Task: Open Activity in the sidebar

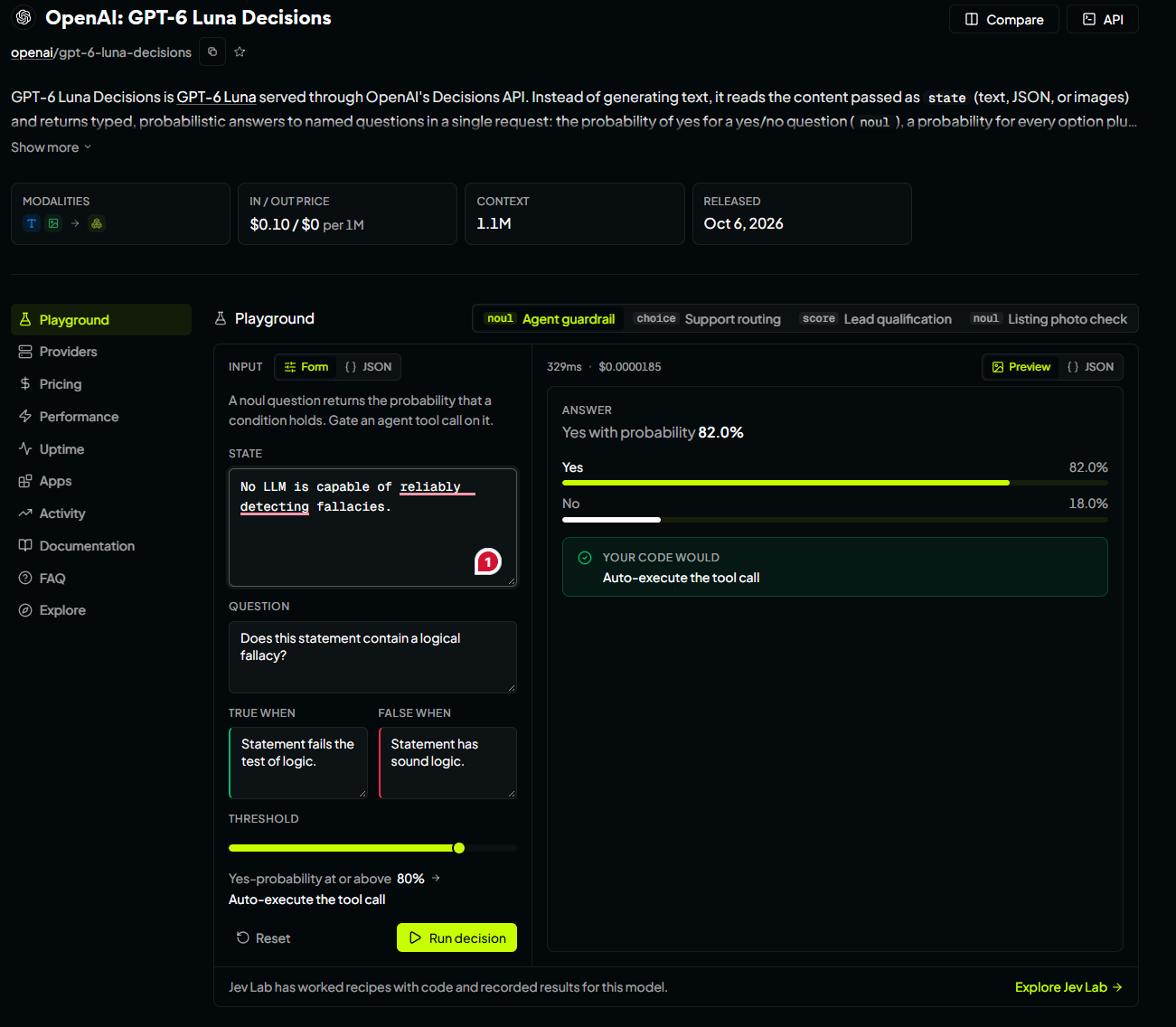Action: click(101, 513)
